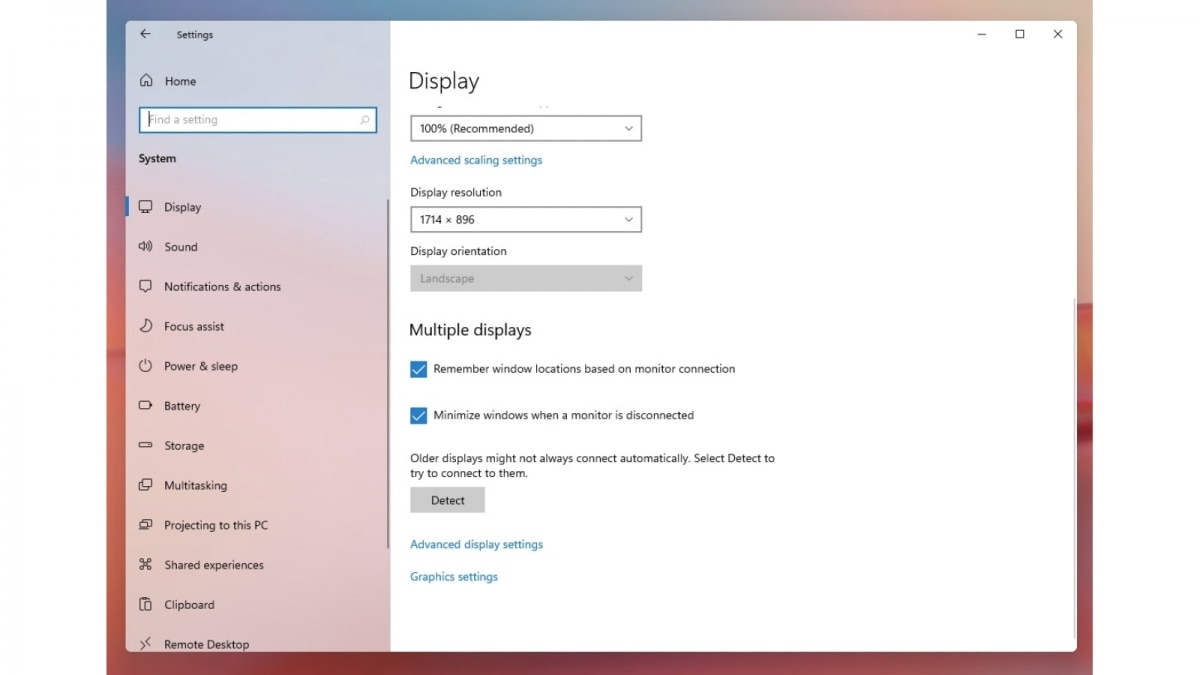Image resolution: width=1200 pixels, height=675 pixels.
Task: Go to Notifications & actions section
Action: 222,287
